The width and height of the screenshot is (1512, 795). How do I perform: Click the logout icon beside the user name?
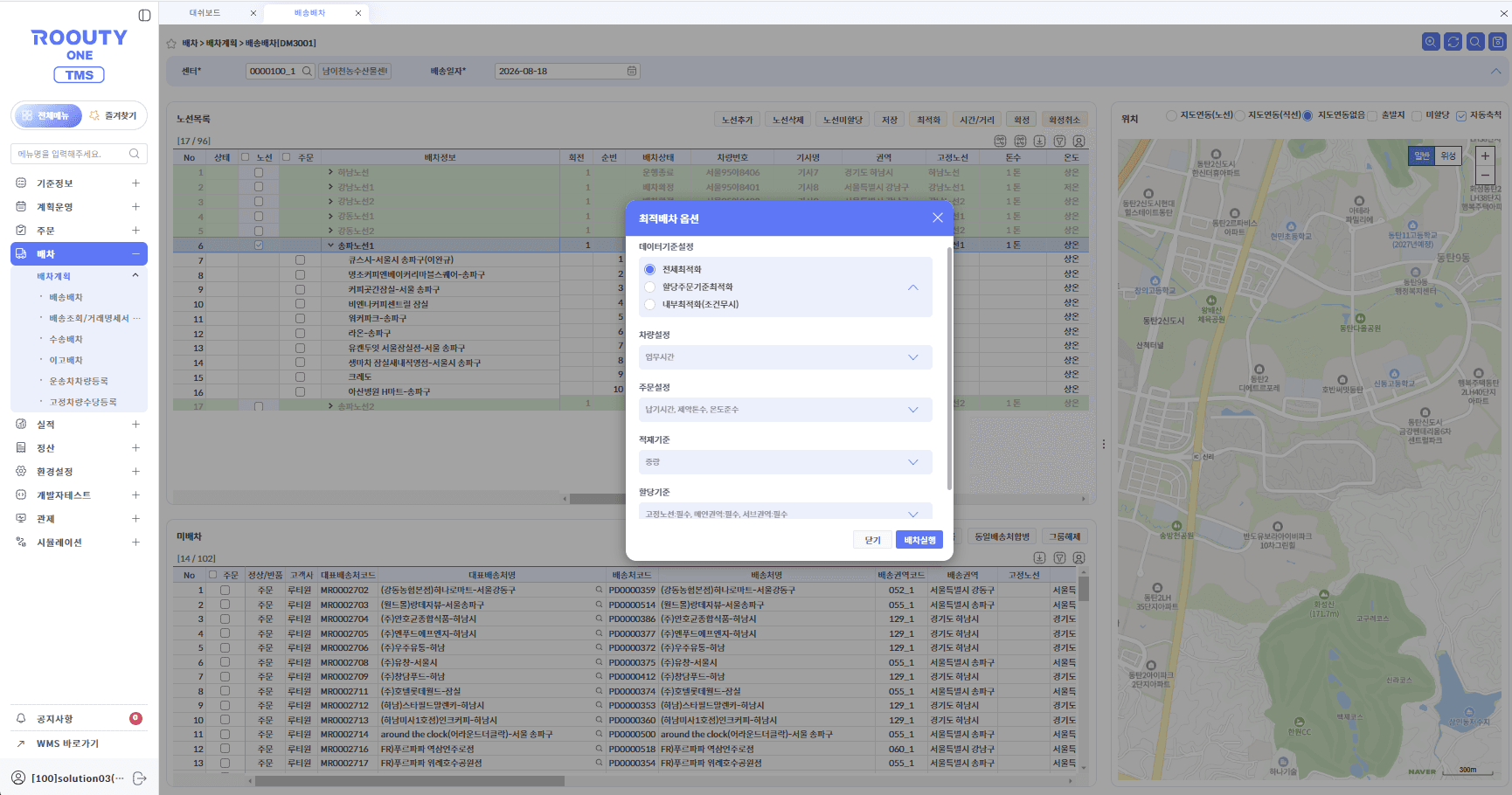point(139,778)
